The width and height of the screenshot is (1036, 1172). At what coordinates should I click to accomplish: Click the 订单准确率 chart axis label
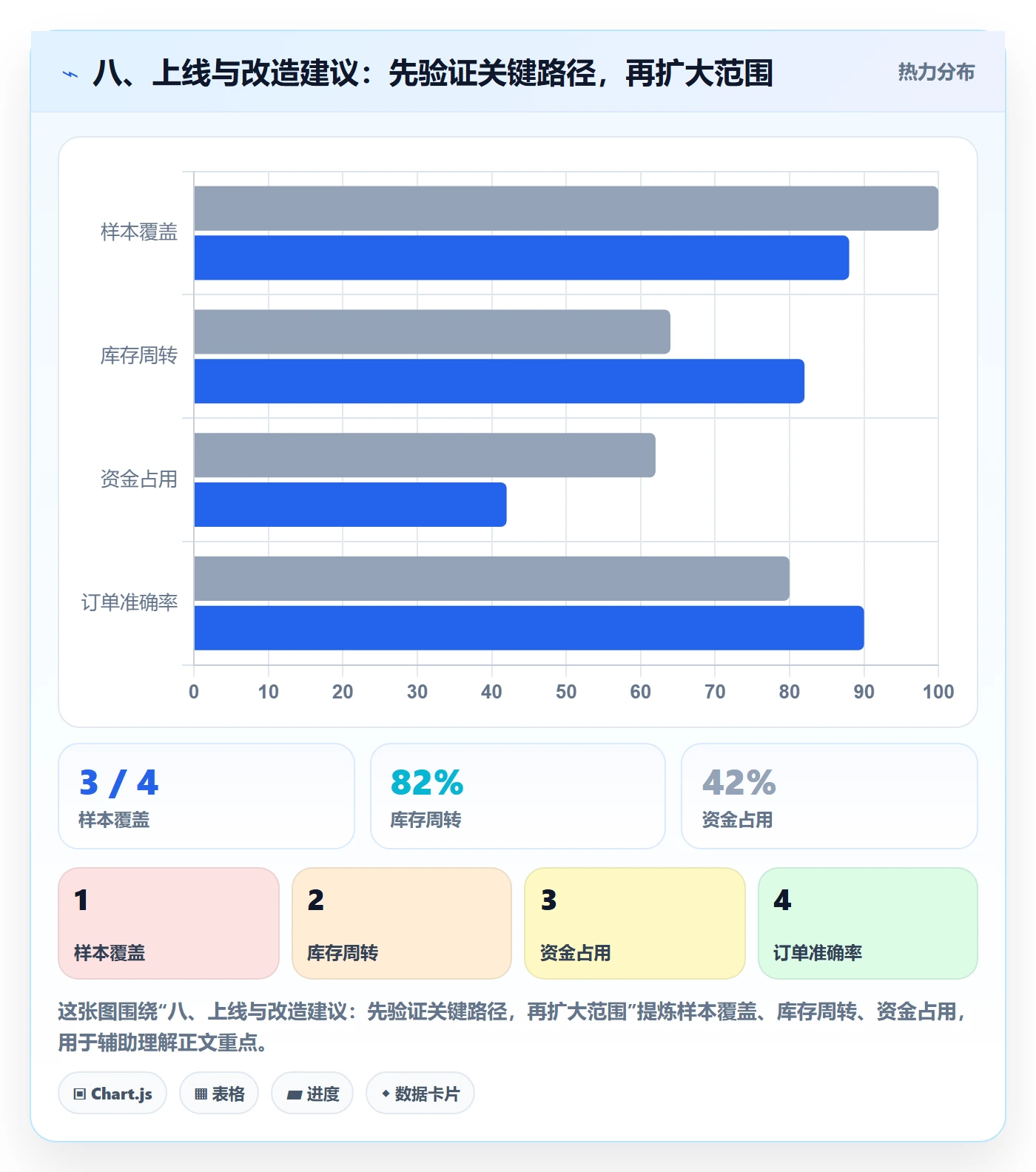(x=129, y=603)
